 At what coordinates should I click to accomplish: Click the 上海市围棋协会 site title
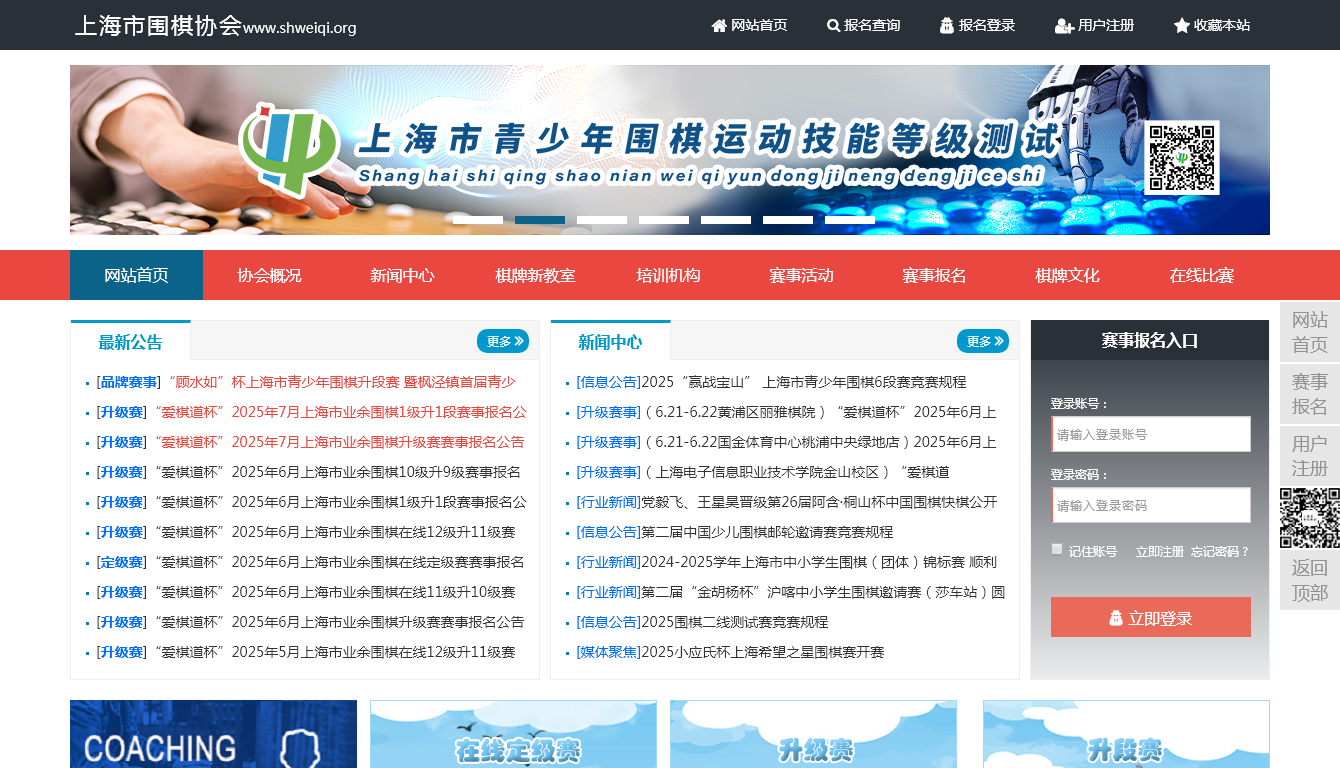(158, 26)
